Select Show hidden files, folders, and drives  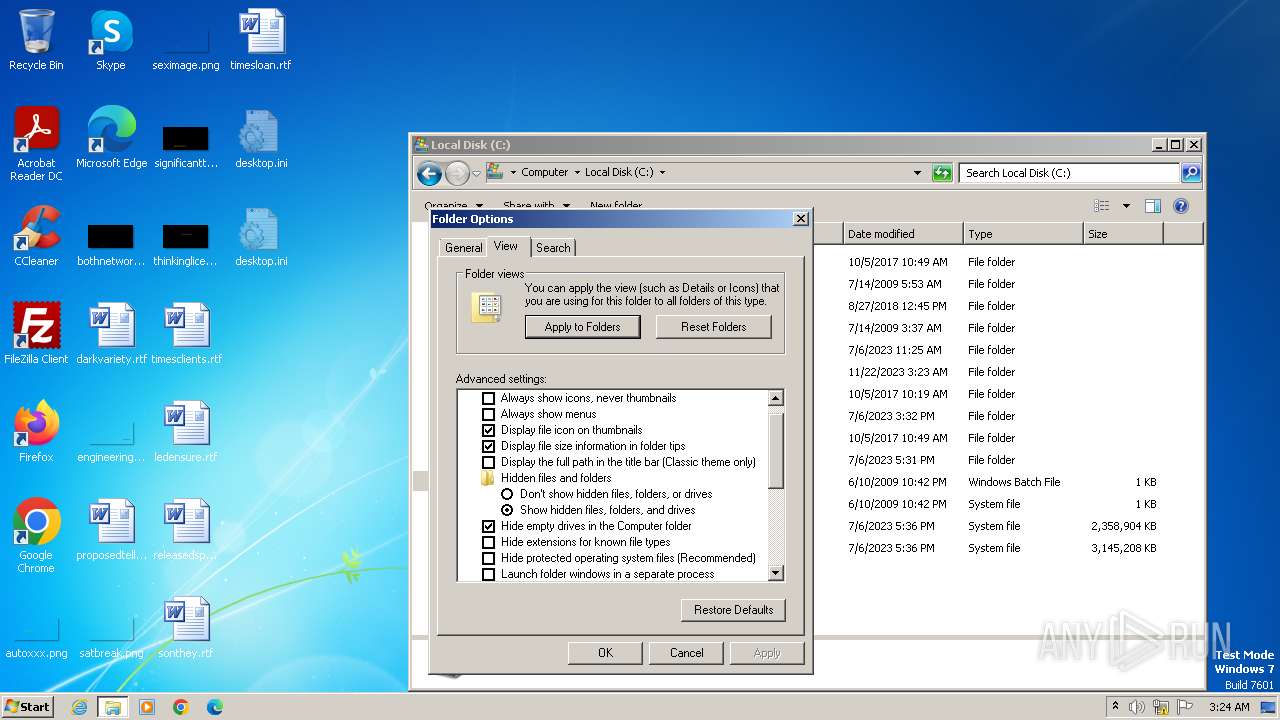pos(507,510)
